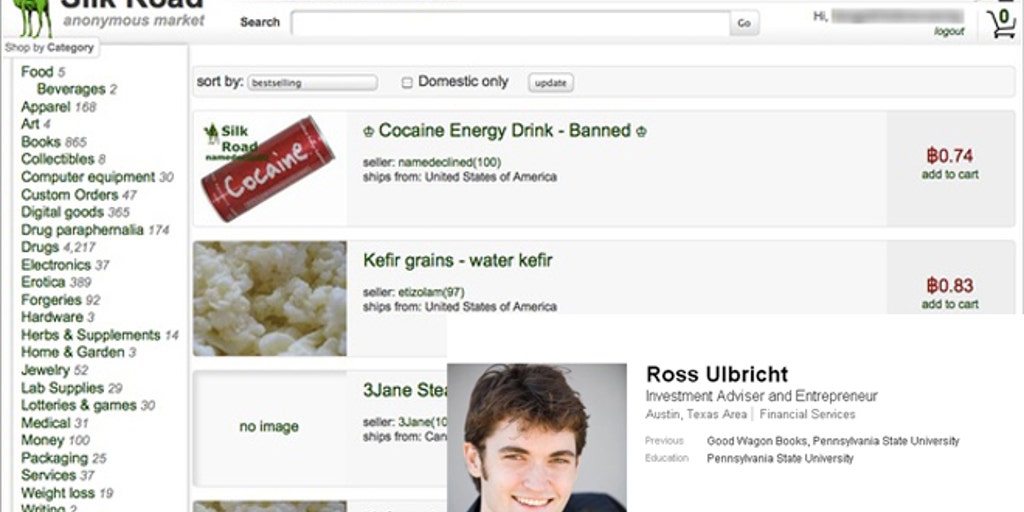The image size is (1024, 512).
Task: Click the Austin, Texas Area location text
Action: pos(696,414)
